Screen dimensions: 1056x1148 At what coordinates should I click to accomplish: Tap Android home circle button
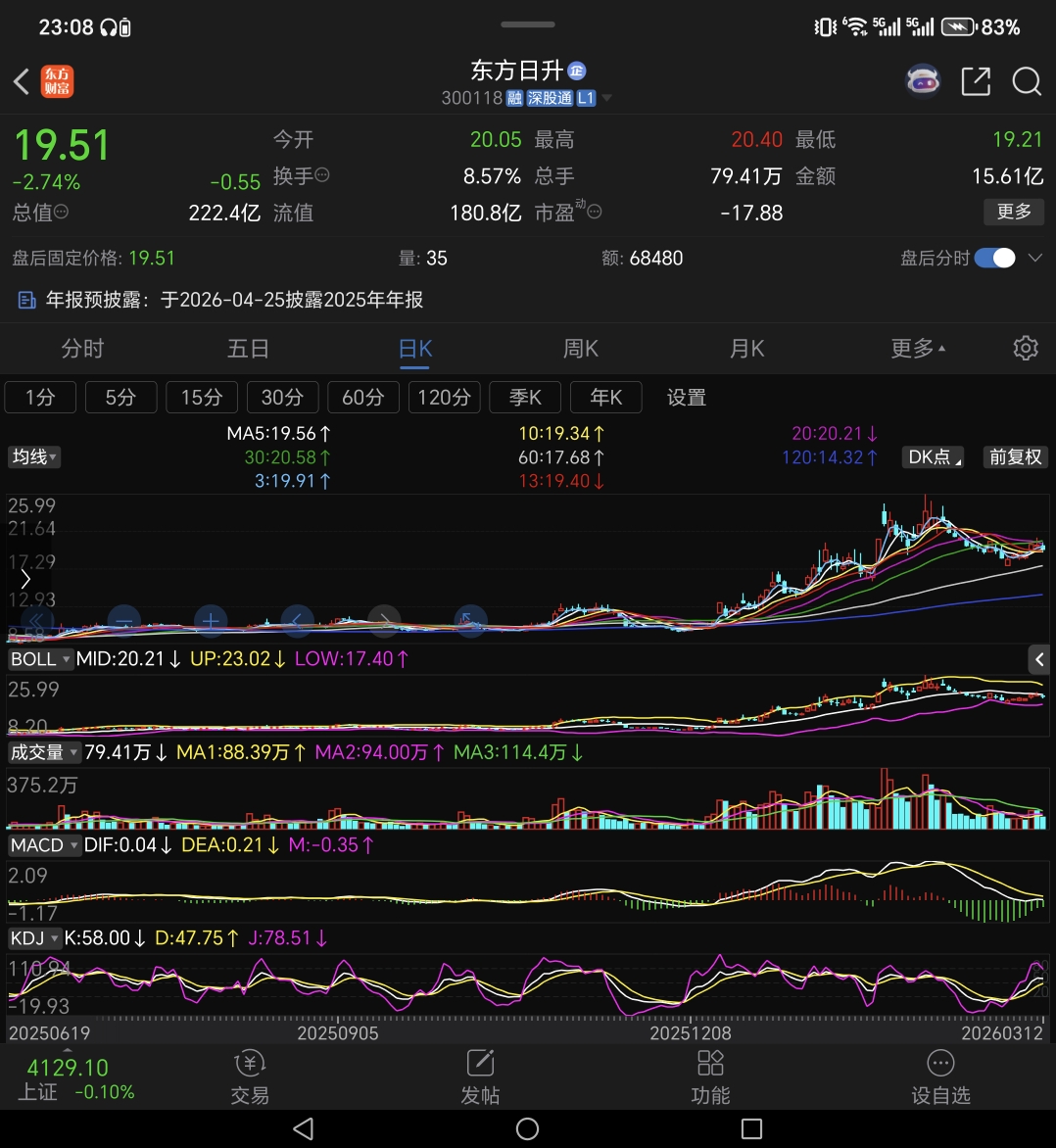coord(527,1128)
